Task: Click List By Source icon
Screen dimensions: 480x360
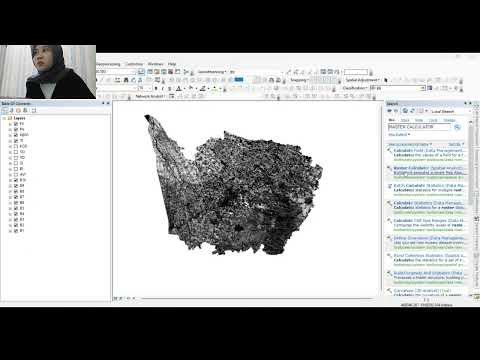Action: [x=11, y=110]
